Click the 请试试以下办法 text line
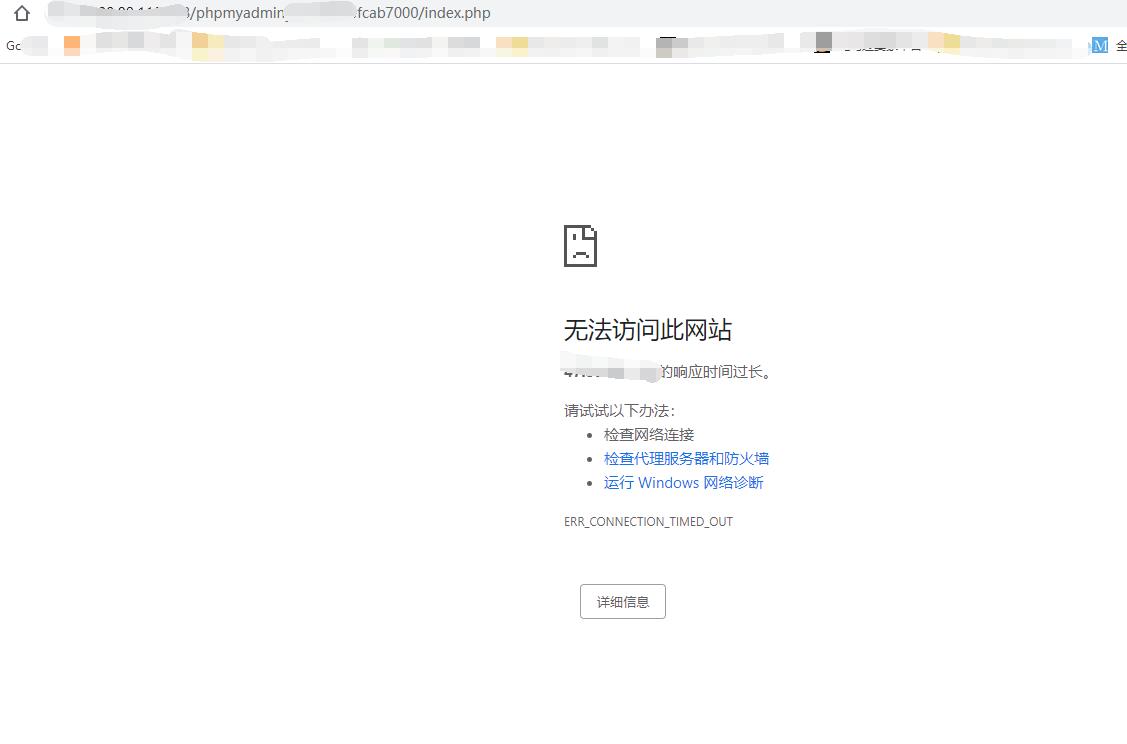 619,411
